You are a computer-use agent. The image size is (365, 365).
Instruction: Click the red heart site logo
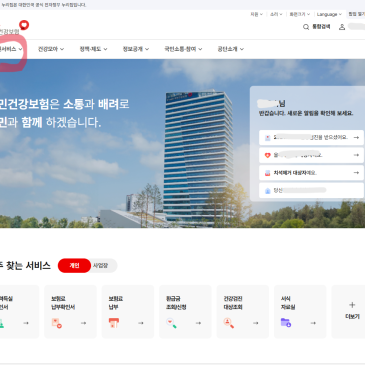[x=24, y=25]
